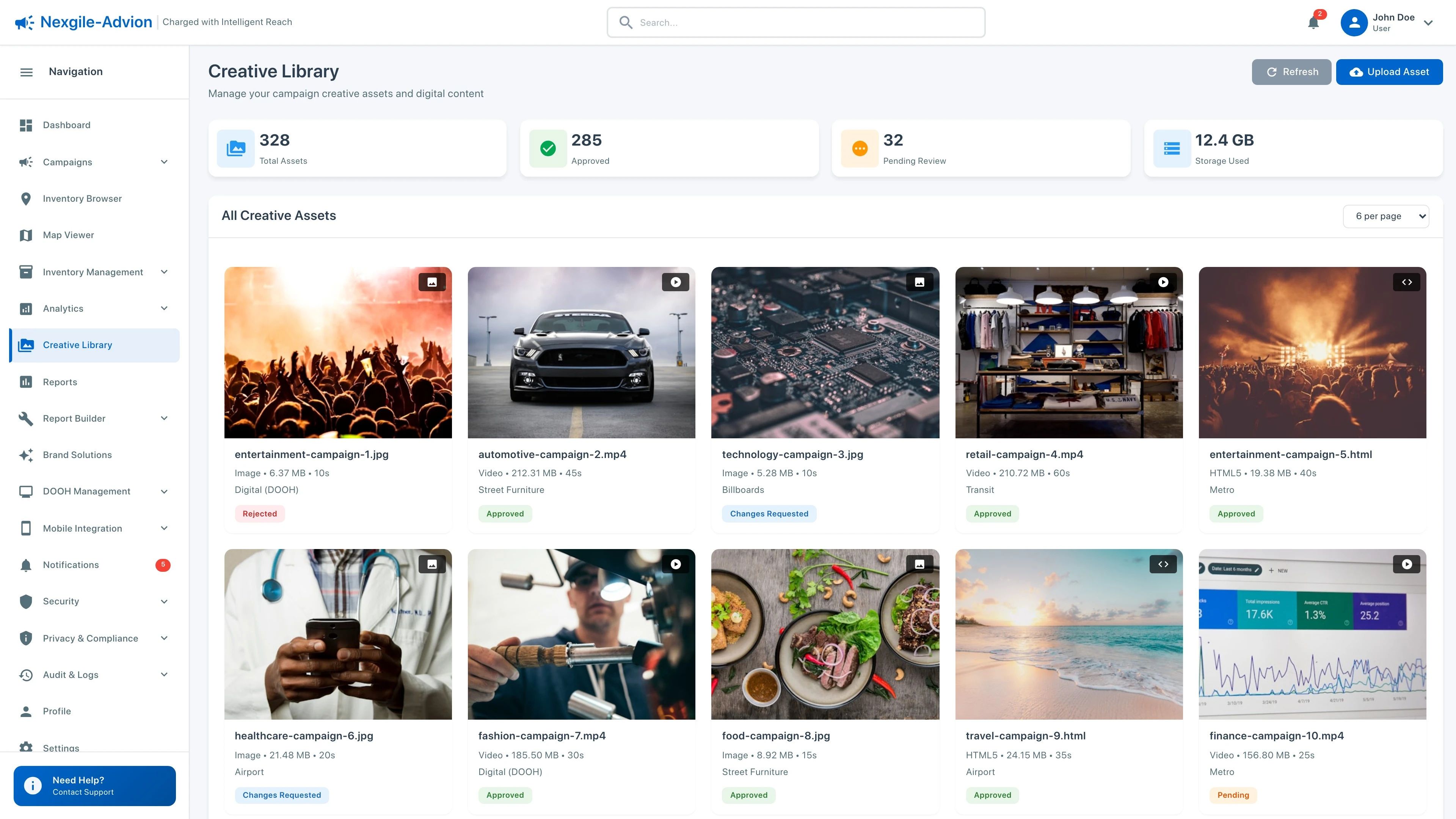This screenshot has height=819, width=1456.
Task: Open the Security navigation entry
Action: pos(61,601)
